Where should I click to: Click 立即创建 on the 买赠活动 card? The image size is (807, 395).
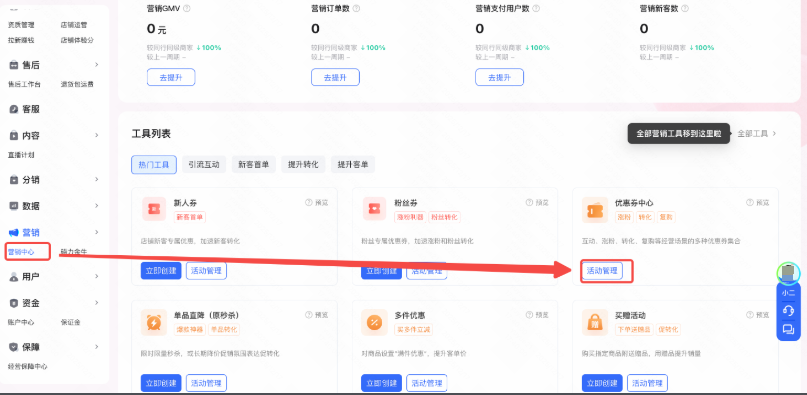pos(602,383)
